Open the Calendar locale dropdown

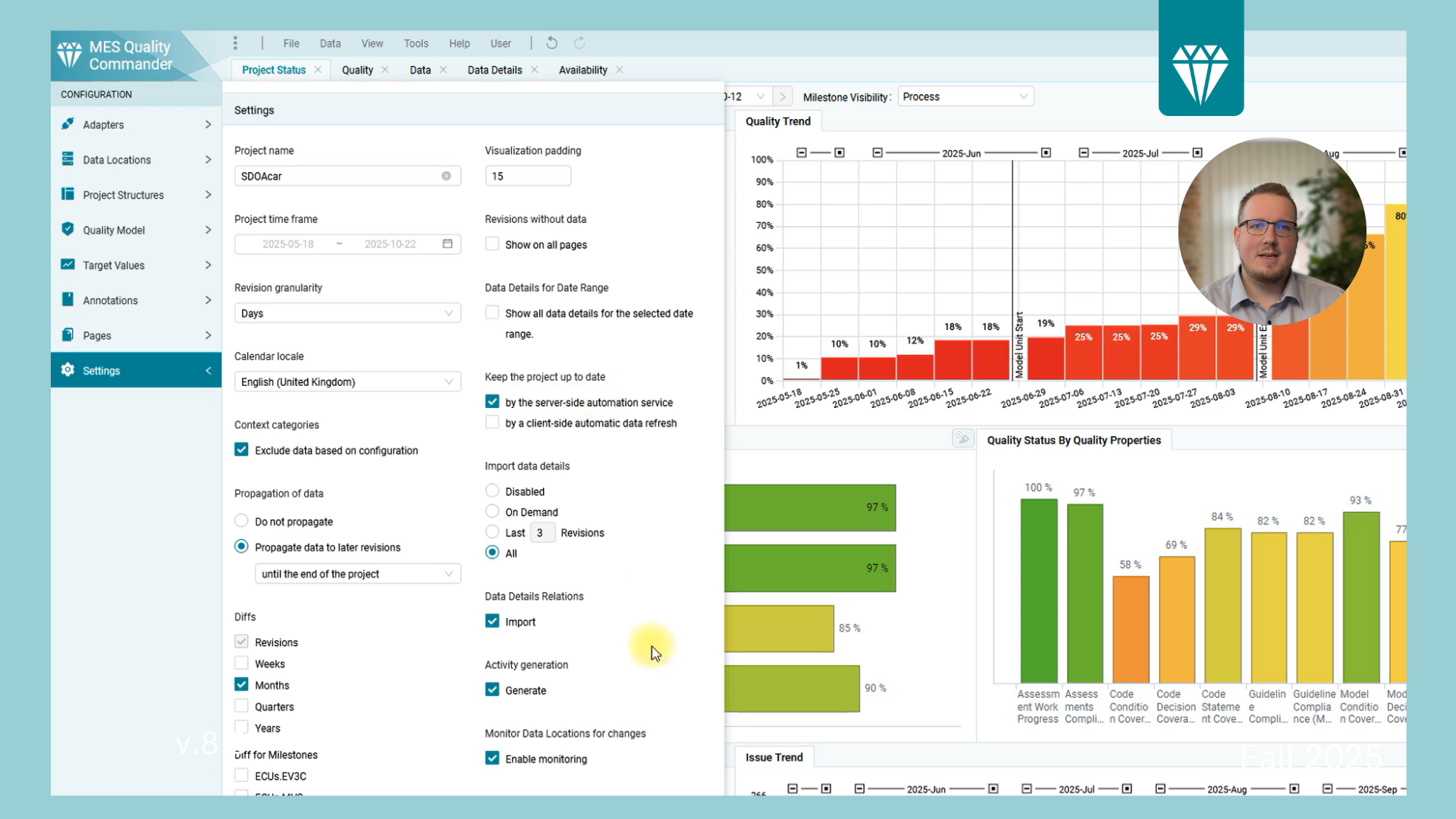pyautogui.click(x=347, y=382)
